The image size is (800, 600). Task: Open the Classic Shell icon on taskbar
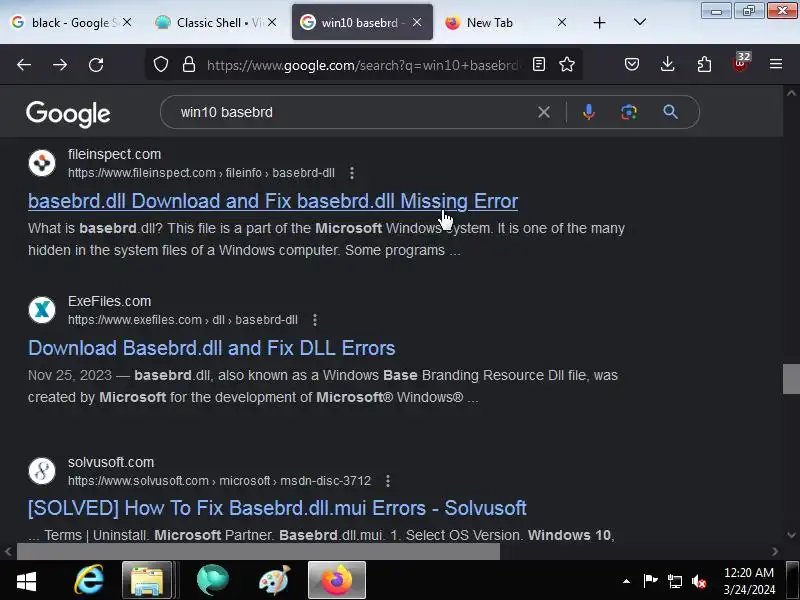pos(212,580)
